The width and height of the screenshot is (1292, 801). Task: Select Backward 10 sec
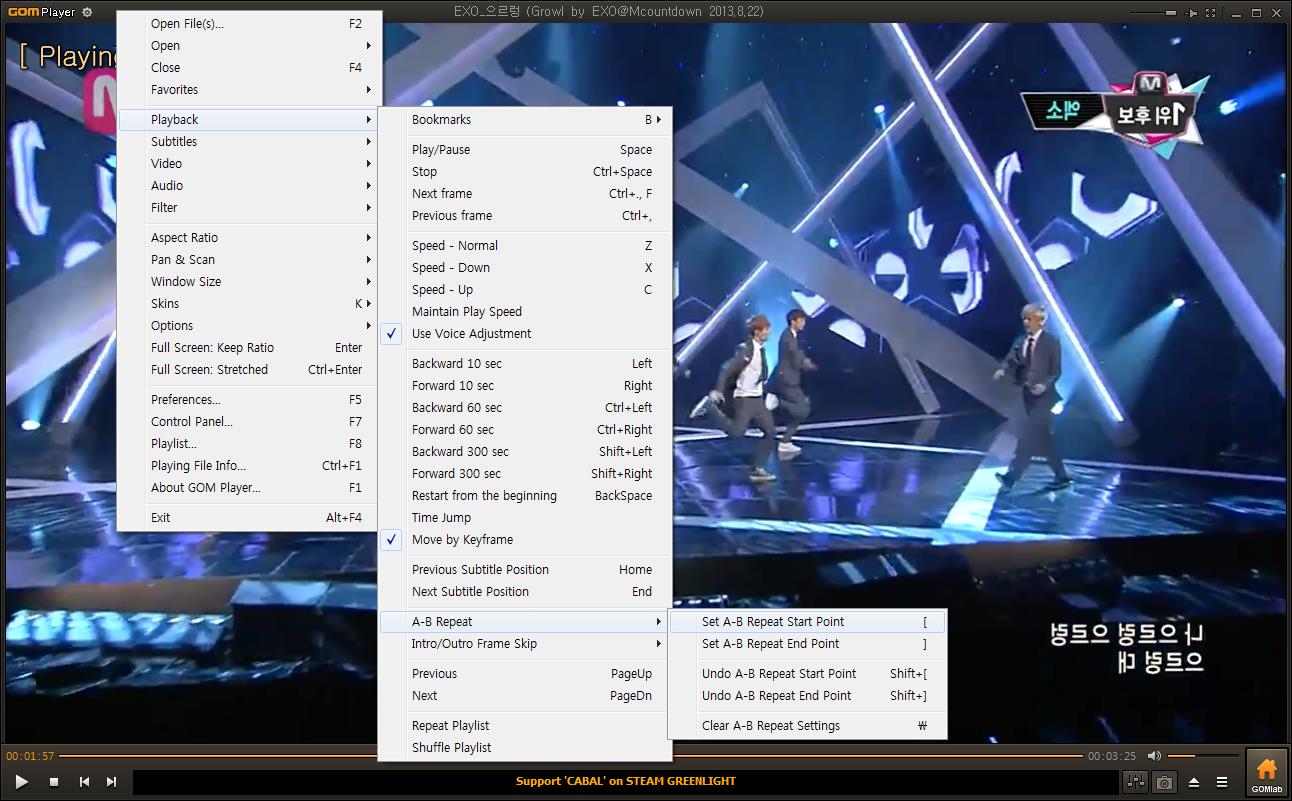[526, 364]
